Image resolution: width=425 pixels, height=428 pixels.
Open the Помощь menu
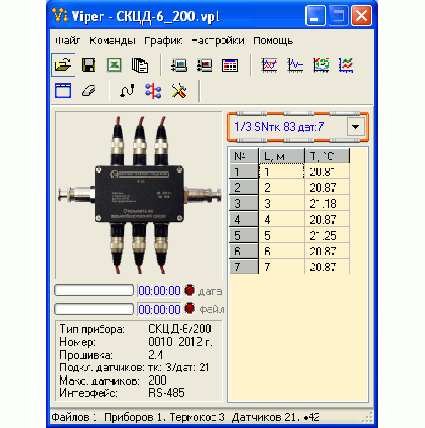click(273, 40)
